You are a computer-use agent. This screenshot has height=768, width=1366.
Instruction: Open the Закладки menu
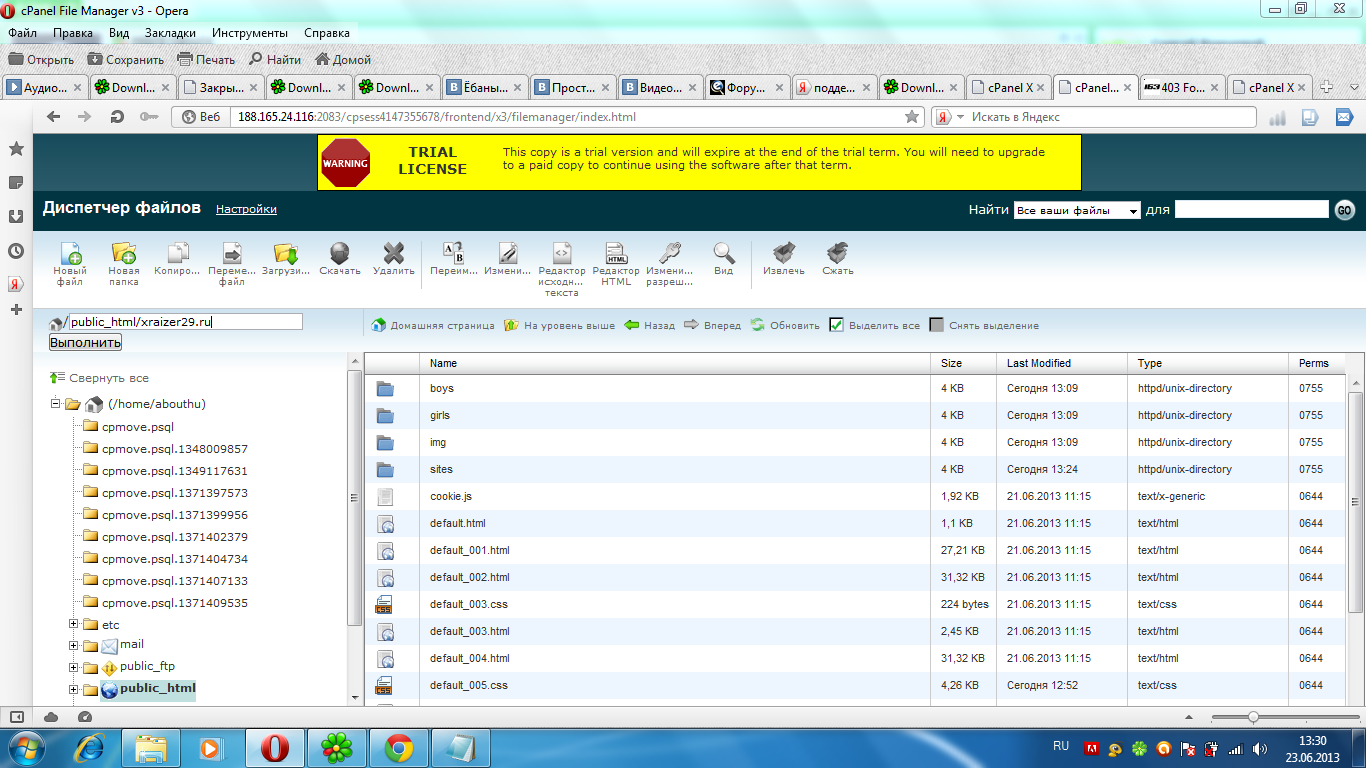tap(170, 33)
